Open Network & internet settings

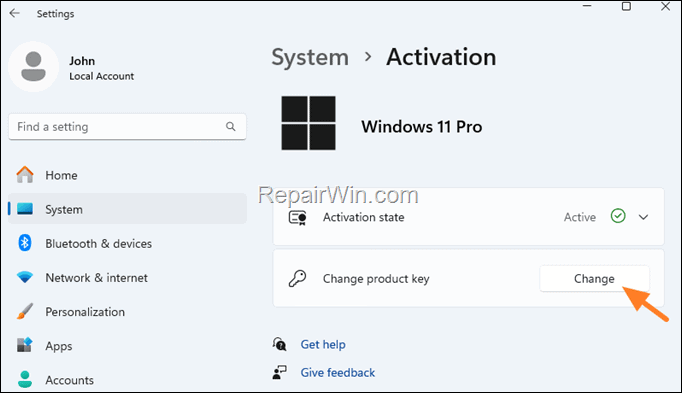[x=127, y=278]
